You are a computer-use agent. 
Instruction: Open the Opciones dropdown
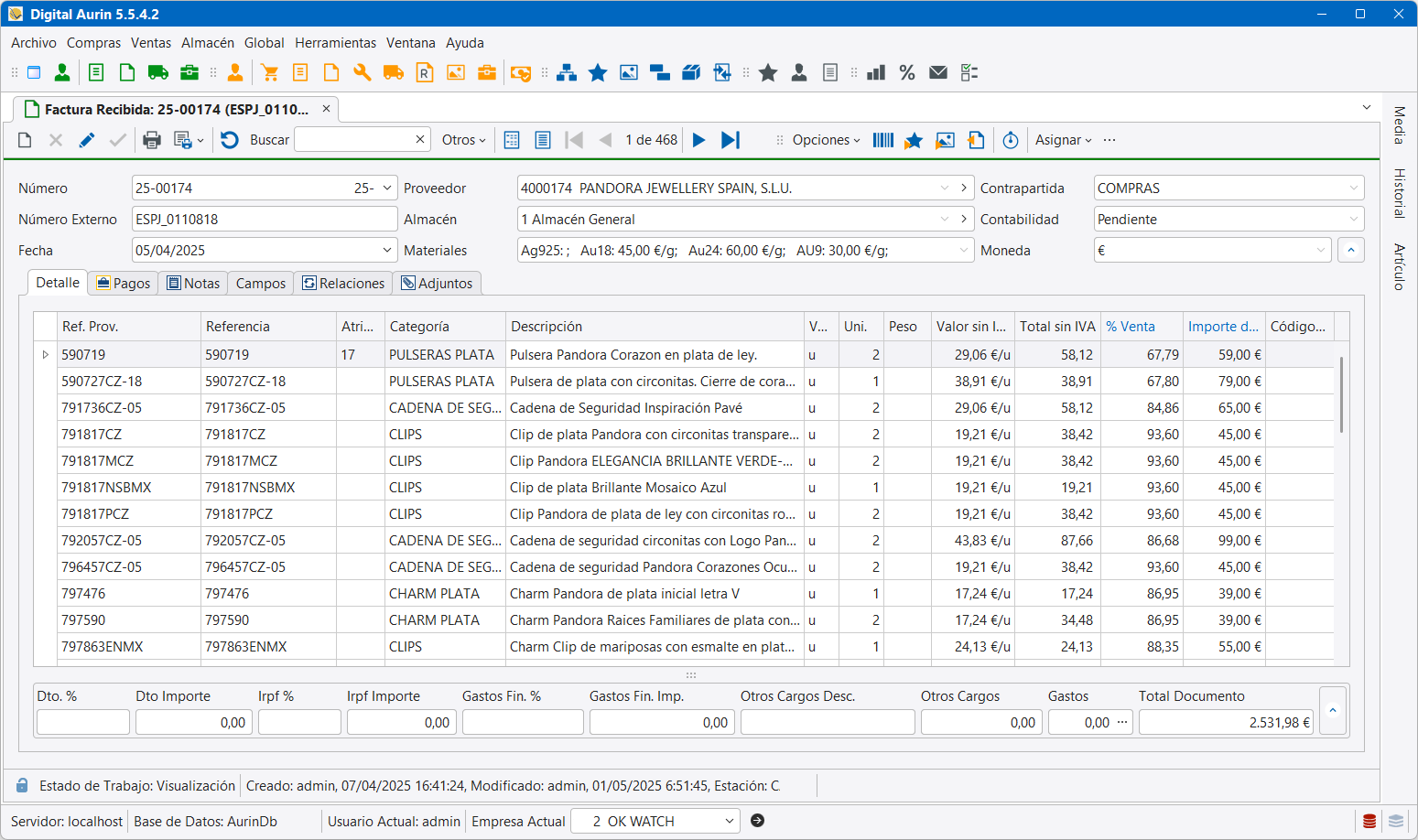click(x=827, y=140)
